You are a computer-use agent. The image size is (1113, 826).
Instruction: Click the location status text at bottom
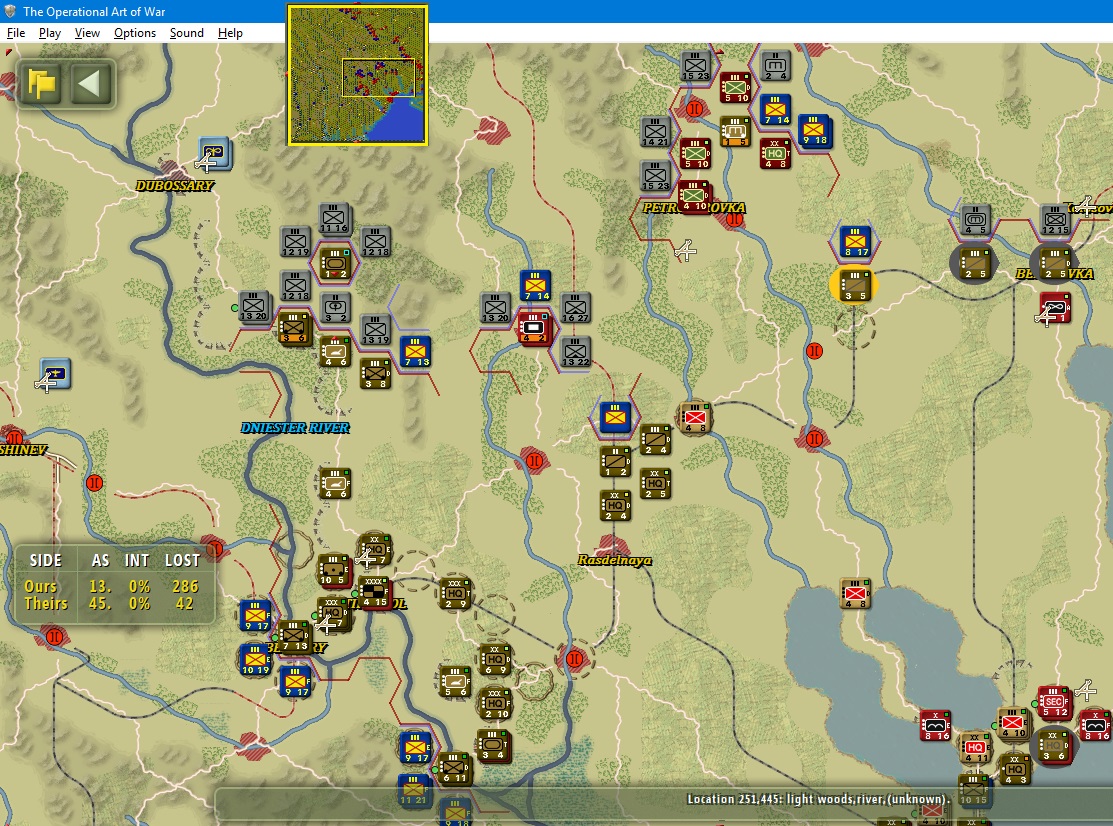coord(818,799)
